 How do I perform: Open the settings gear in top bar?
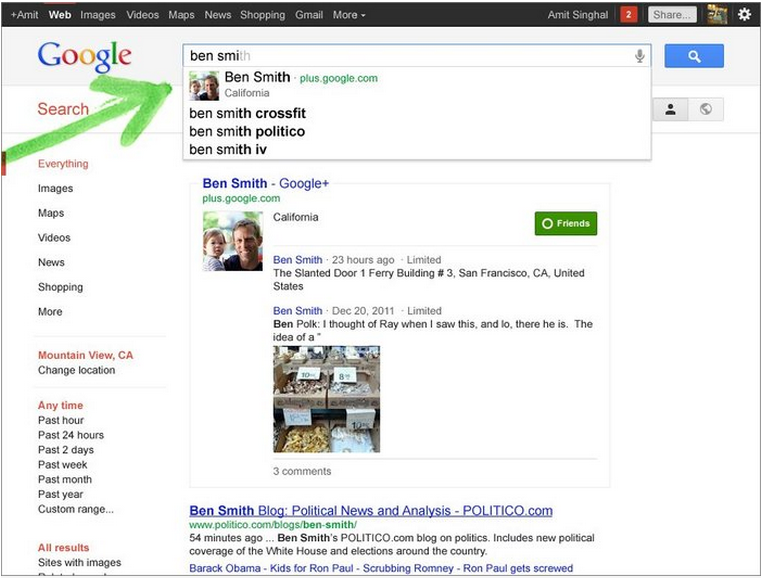point(744,15)
